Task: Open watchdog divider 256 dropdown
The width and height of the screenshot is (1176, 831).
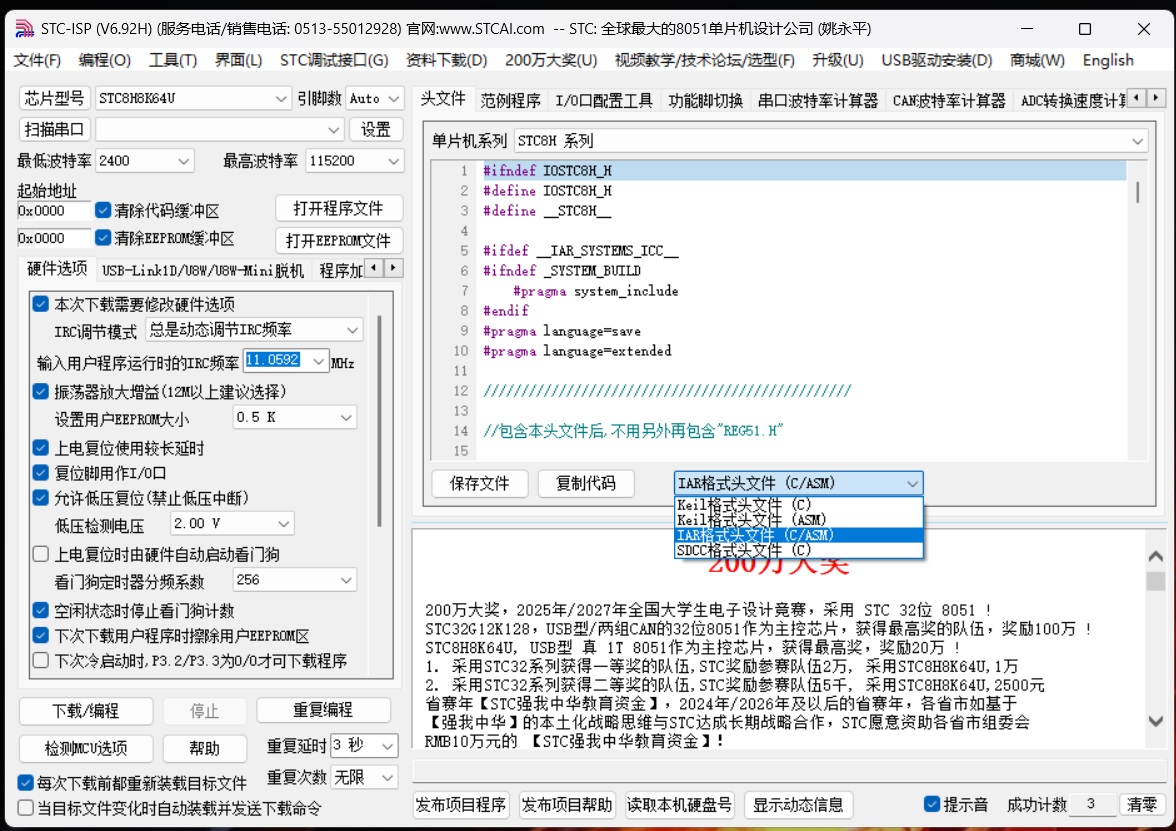Action: pyautogui.click(x=295, y=580)
